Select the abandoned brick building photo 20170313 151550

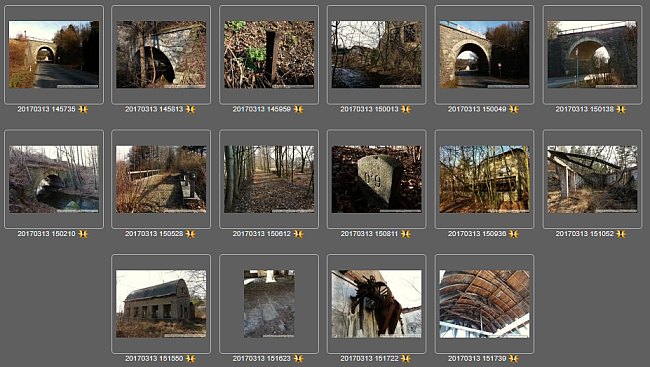161,304
